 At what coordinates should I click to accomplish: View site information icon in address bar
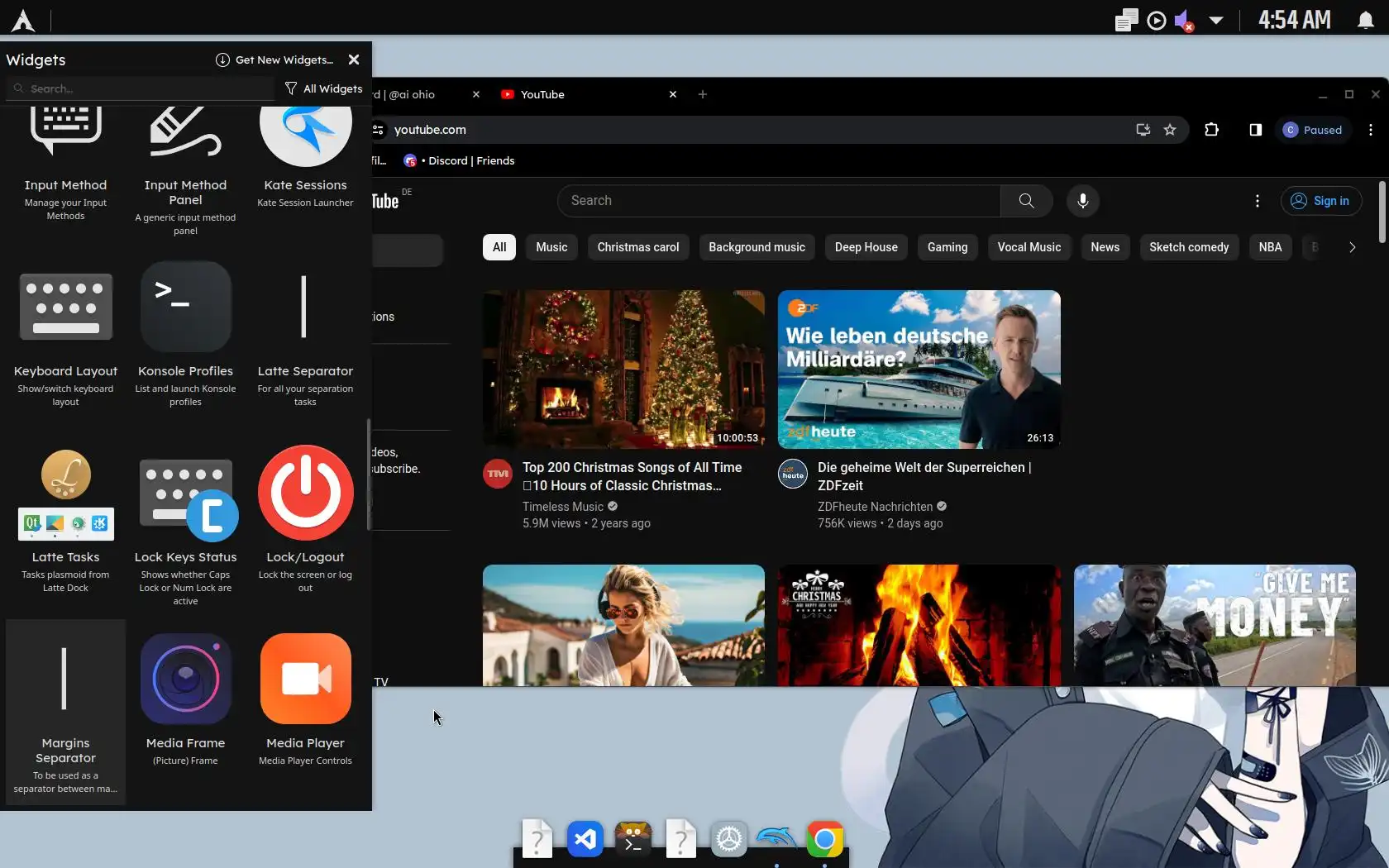[379, 130]
